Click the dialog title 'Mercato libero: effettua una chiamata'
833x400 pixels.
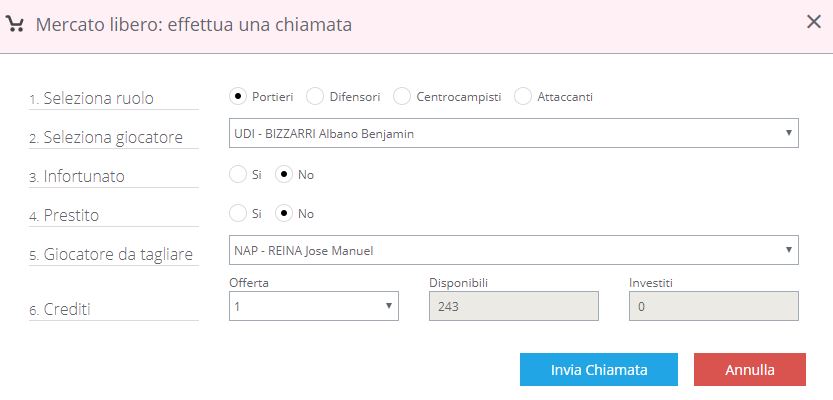coord(193,25)
